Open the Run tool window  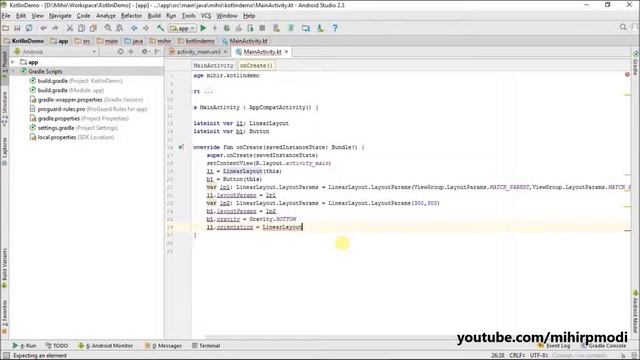24,346
